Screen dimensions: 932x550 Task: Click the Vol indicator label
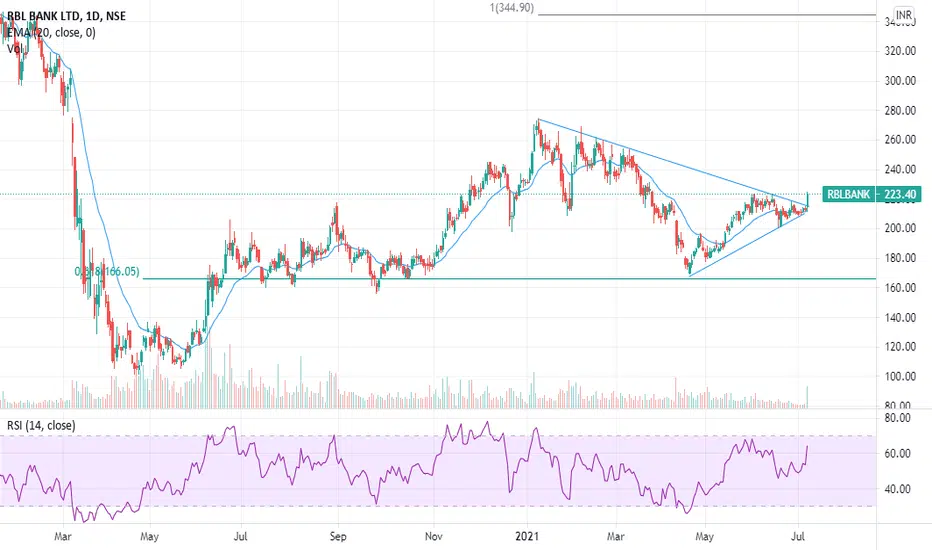[15, 49]
